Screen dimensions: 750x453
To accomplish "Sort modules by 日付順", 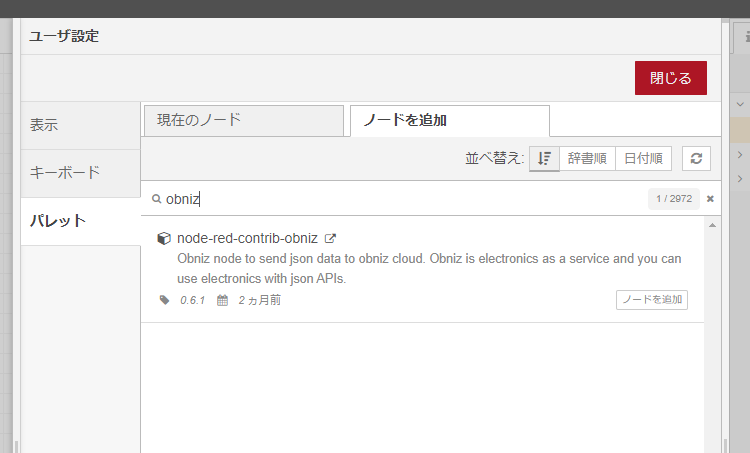I will click(x=642, y=158).
